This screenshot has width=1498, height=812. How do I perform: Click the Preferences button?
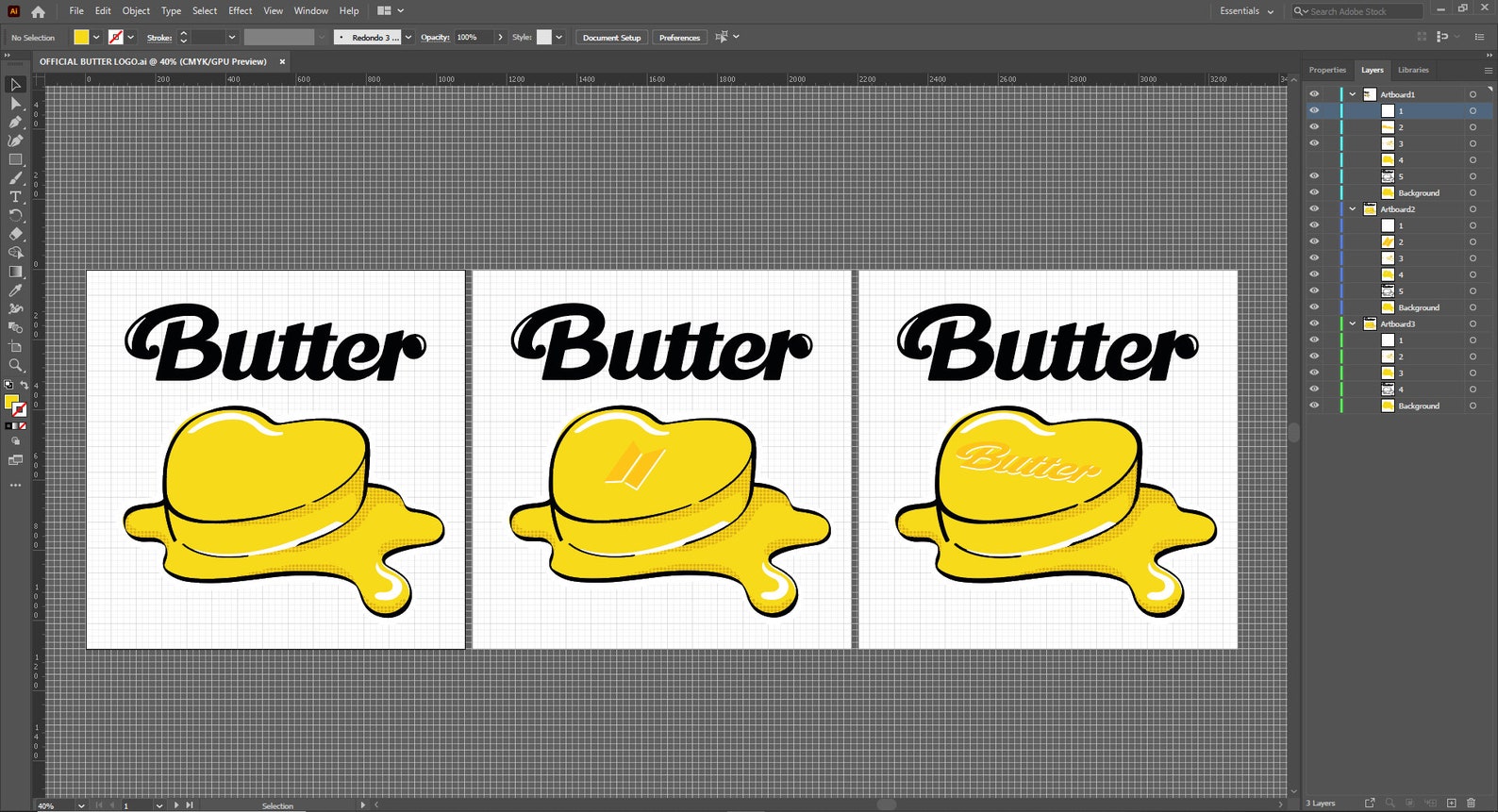(679, 38)
